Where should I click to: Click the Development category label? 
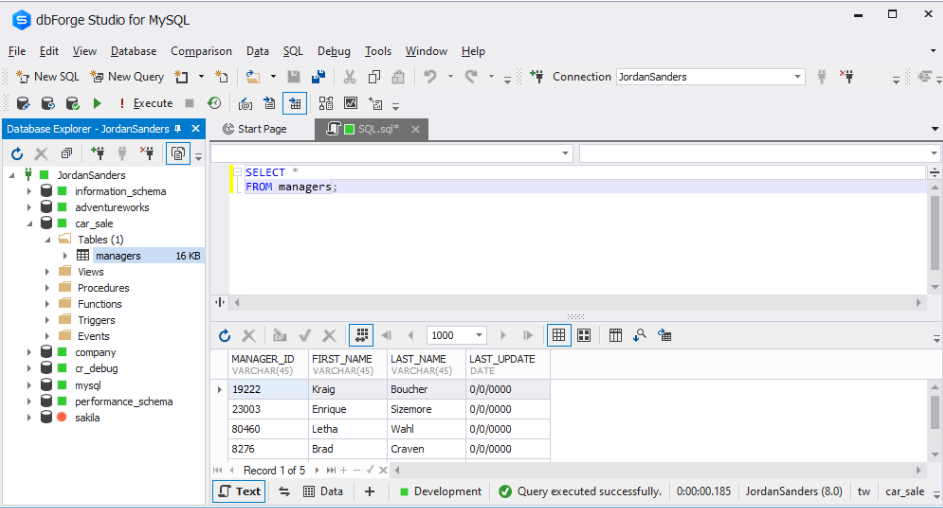point(447,492)
